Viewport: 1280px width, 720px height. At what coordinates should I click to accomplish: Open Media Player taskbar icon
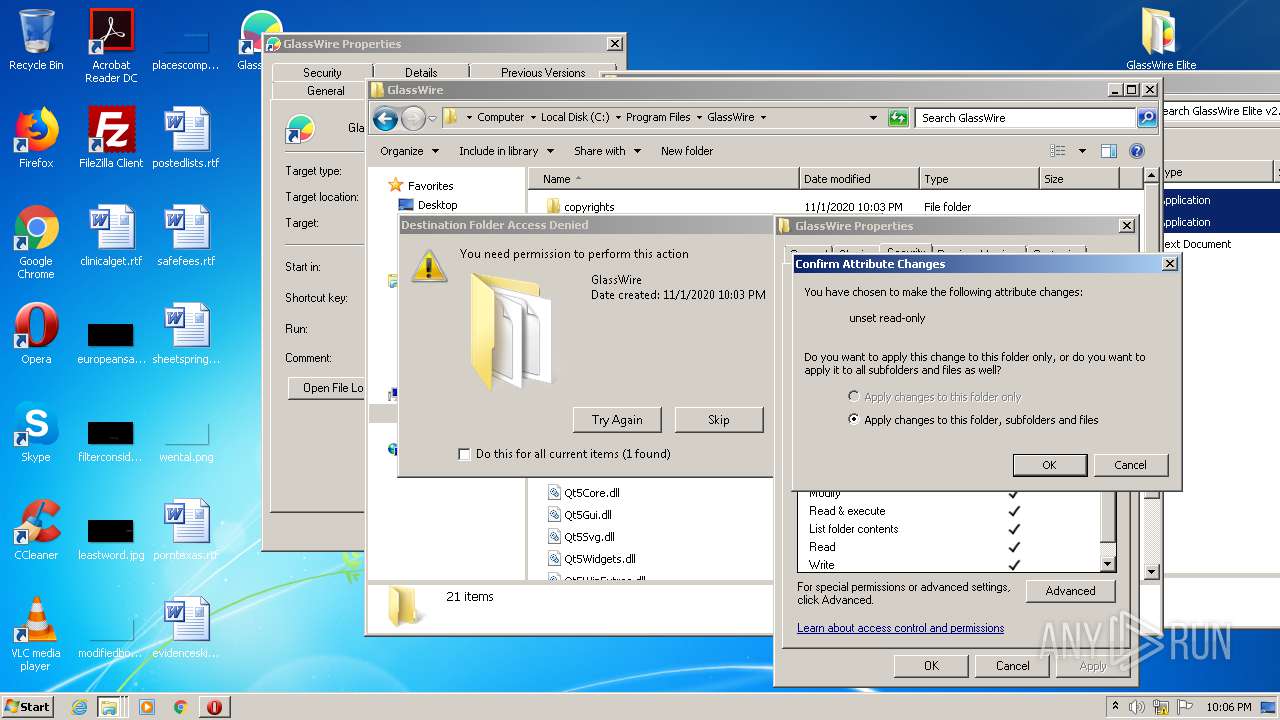147,707
